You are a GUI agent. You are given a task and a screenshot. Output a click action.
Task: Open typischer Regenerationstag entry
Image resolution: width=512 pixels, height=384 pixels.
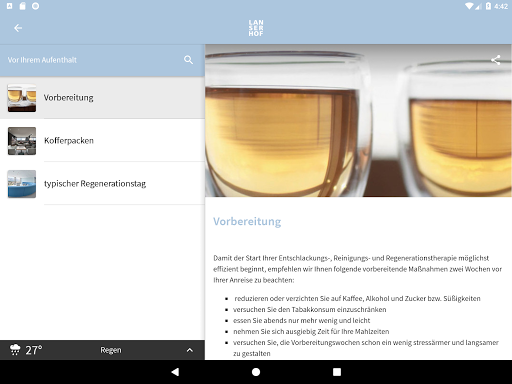tap(102, 184)
